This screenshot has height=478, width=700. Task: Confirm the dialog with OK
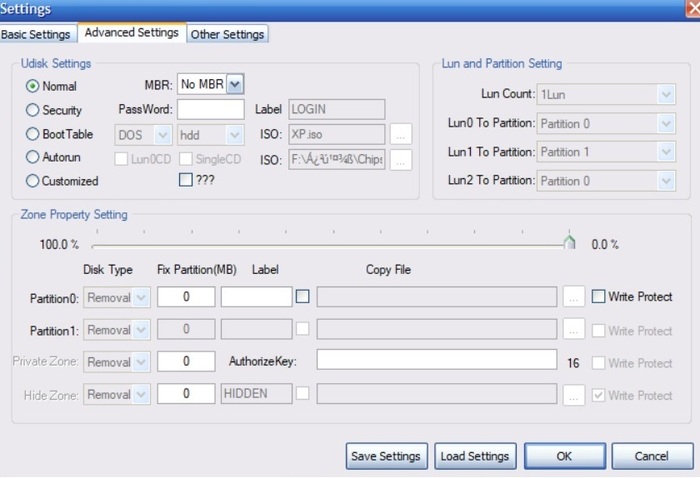click(564, 456)
